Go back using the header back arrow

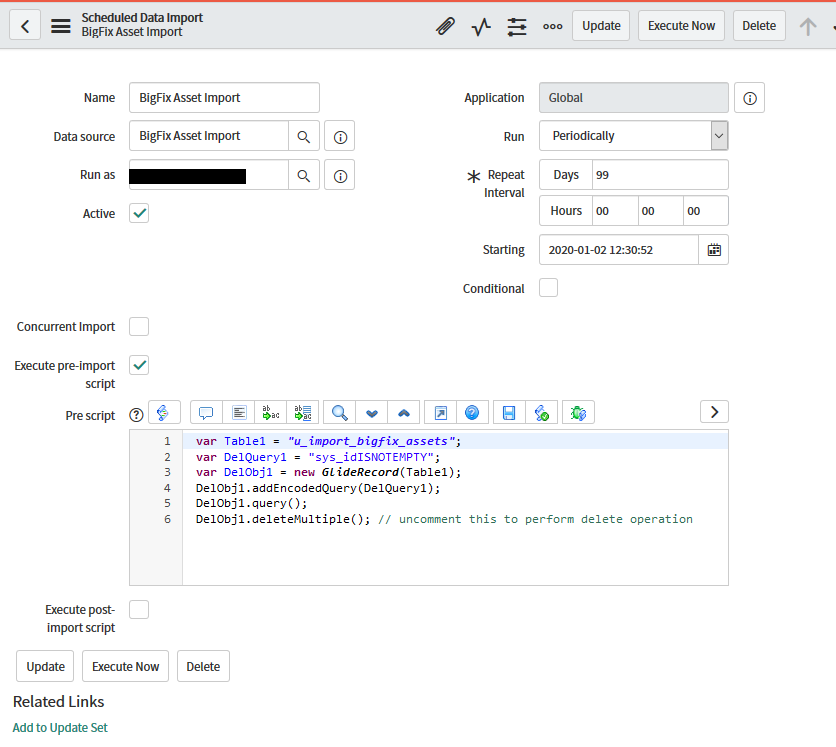pyautogui.click(x=25, y=26)
